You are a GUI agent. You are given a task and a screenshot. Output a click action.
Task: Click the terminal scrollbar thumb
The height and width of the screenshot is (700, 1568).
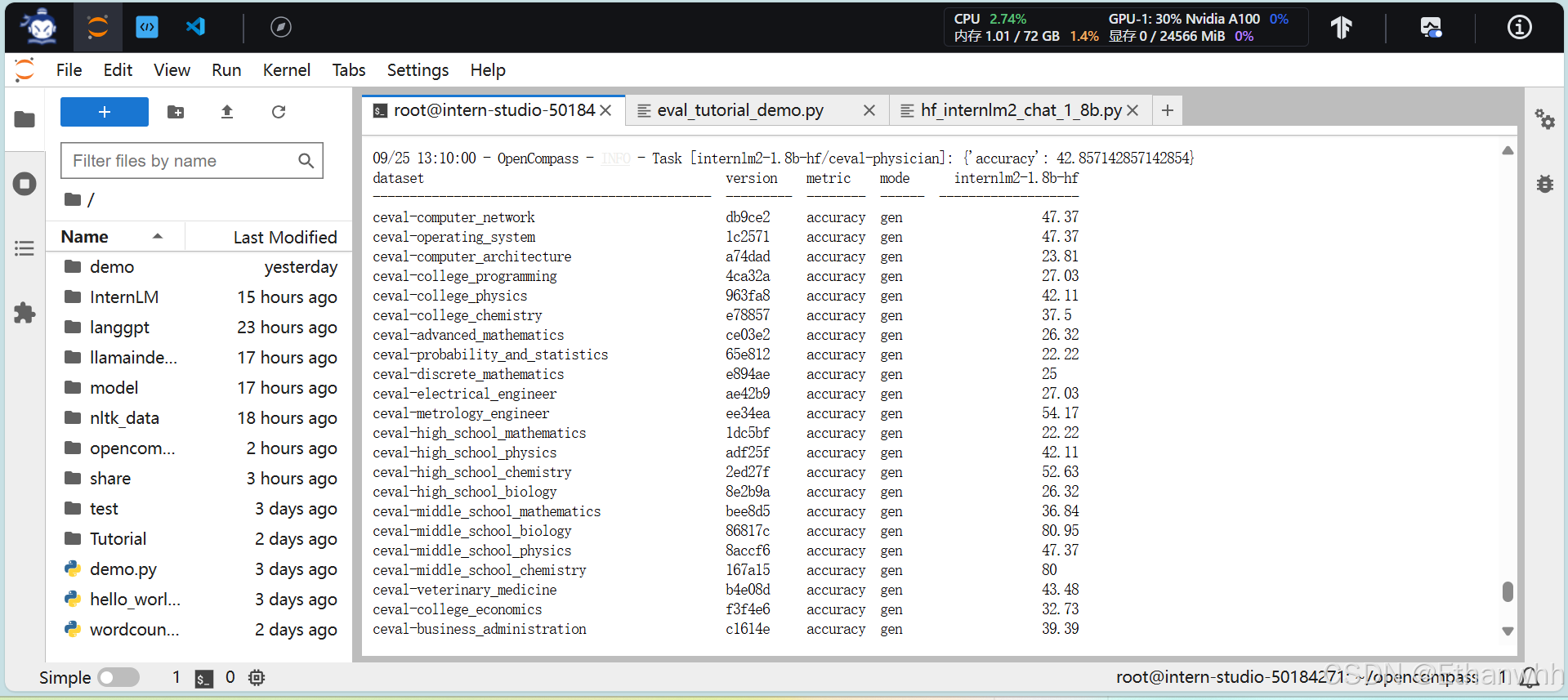coord(1508,591)
